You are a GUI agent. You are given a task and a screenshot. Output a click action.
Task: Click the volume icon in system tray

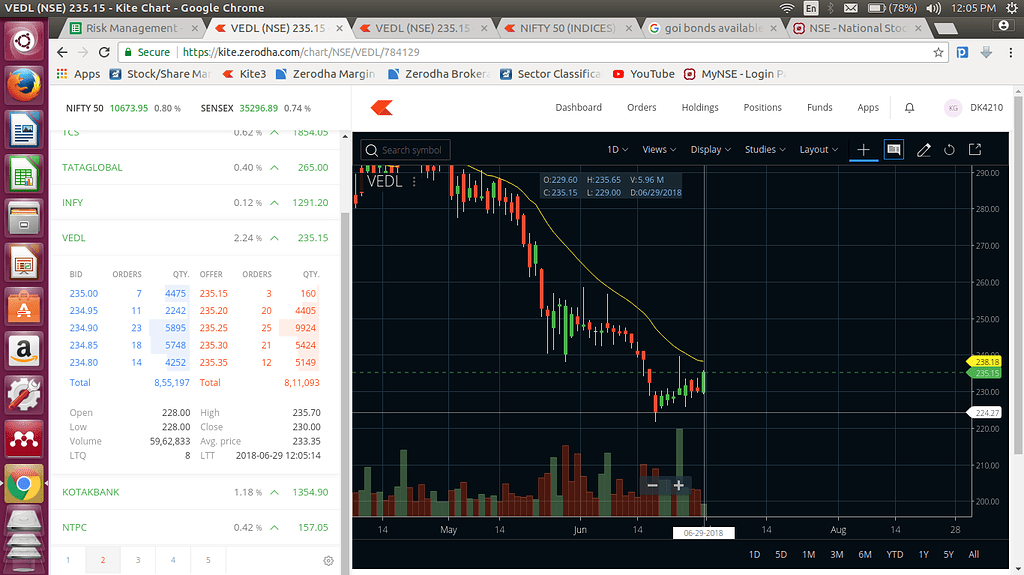pos(934,8)
